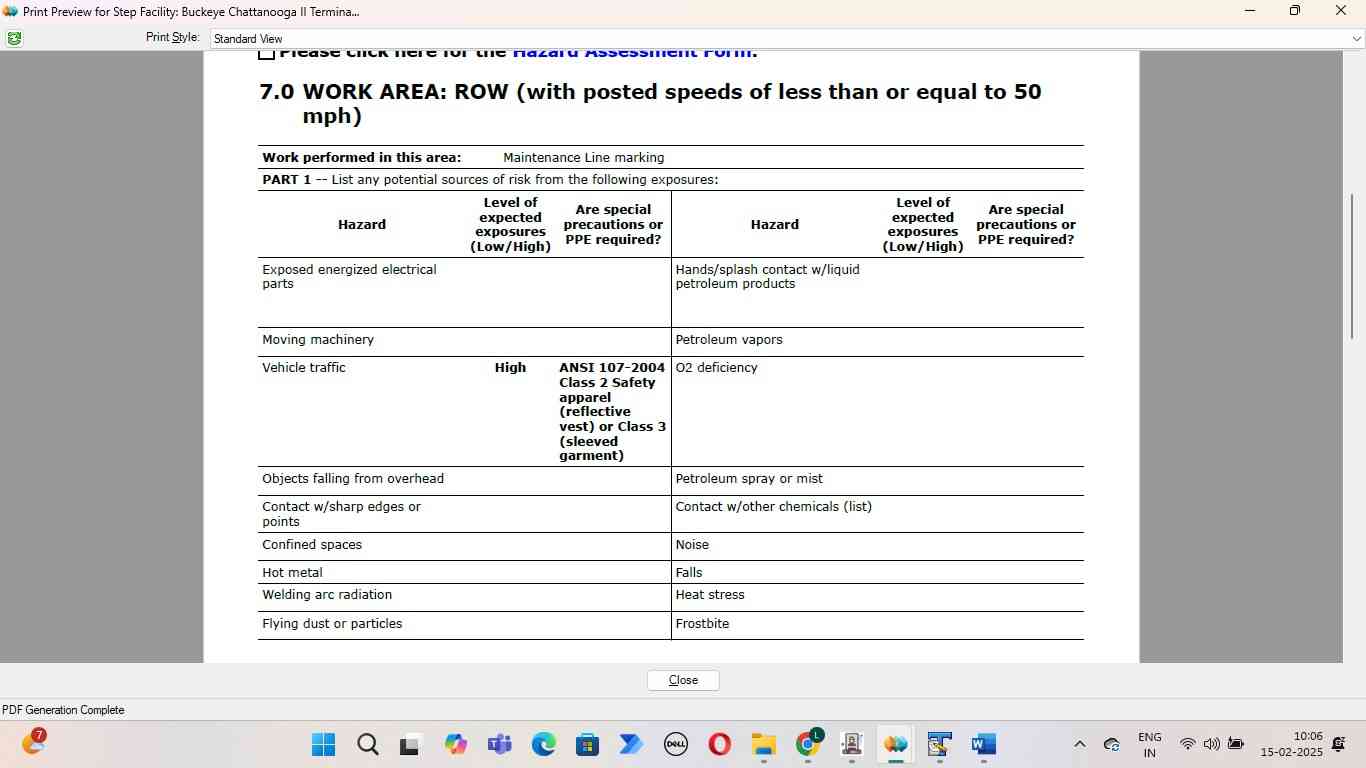1366x768 pixels.
Task: Open File Explorer from the taskbar
Action: [763, 744]
